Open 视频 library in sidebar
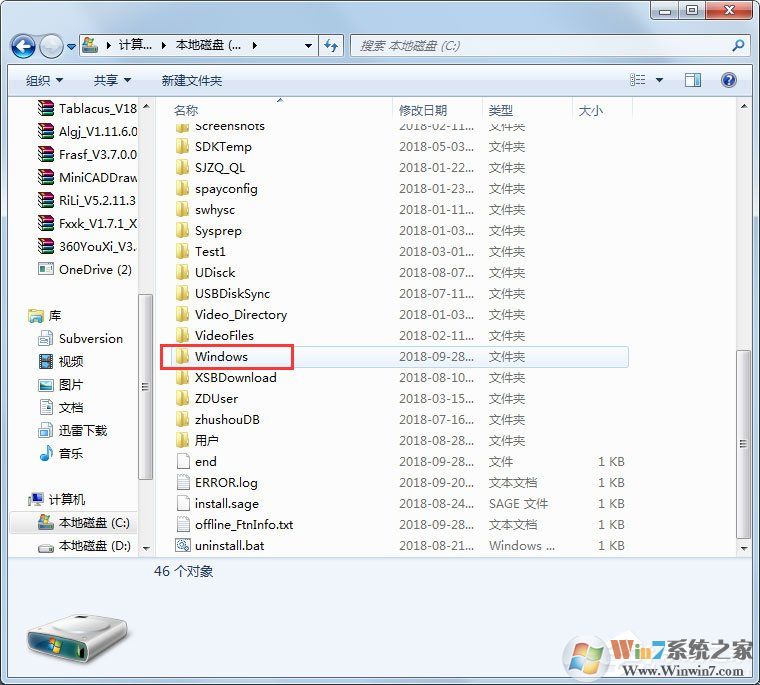Image resolution: width=760 pixels, height=685 pixels. point(61,361)
